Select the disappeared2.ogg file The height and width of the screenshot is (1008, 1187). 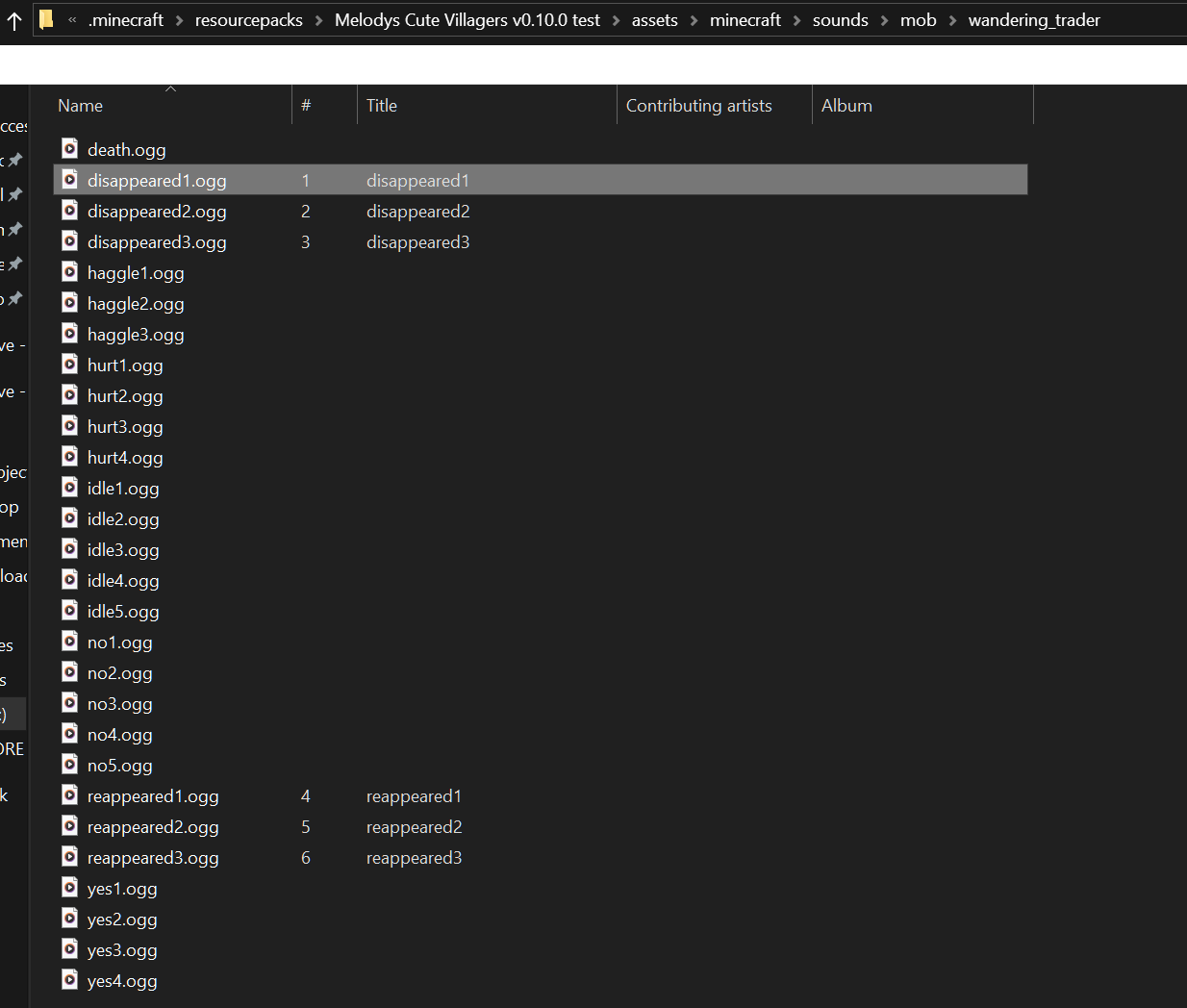click(x=157, y=212)
